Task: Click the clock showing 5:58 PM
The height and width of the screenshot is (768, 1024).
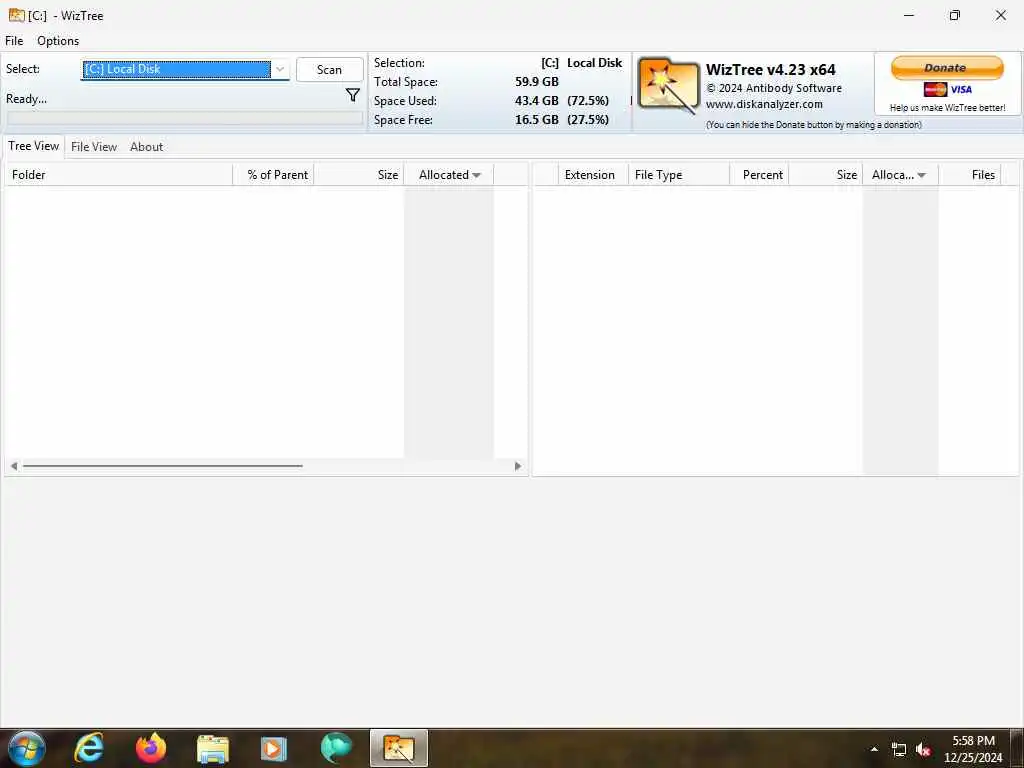Action: (973, 741)
